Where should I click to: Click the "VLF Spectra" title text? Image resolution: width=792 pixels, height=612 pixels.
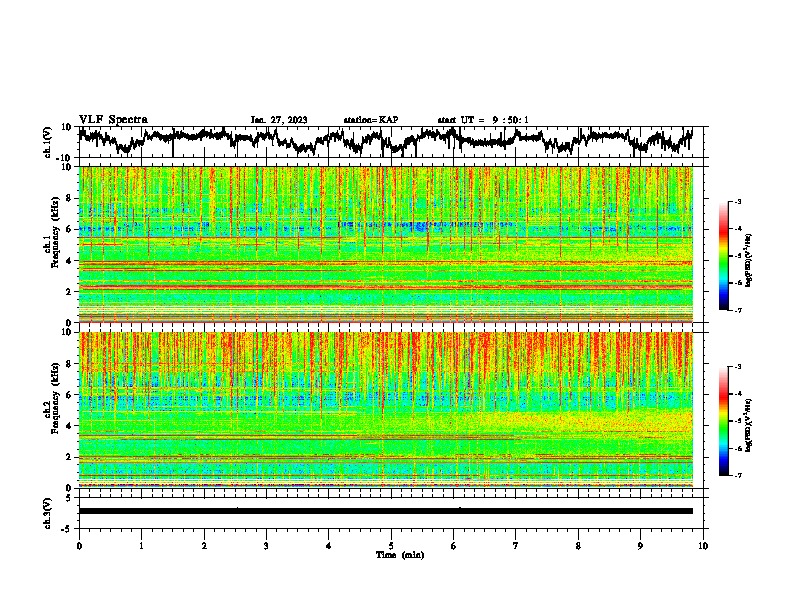point(113,119)
